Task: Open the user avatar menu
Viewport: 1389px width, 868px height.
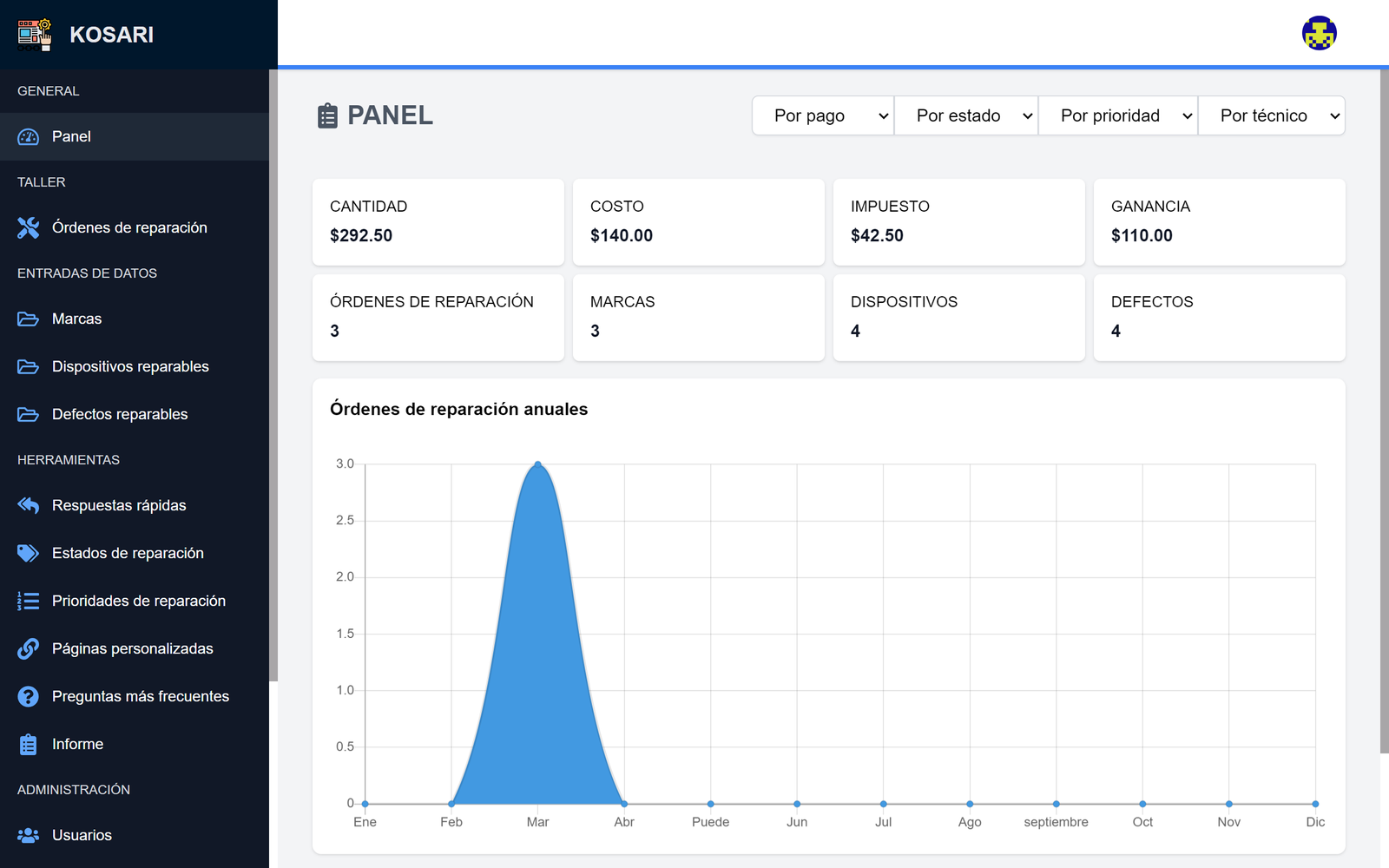Action: pyautogui.click(x=1319, y=34)
